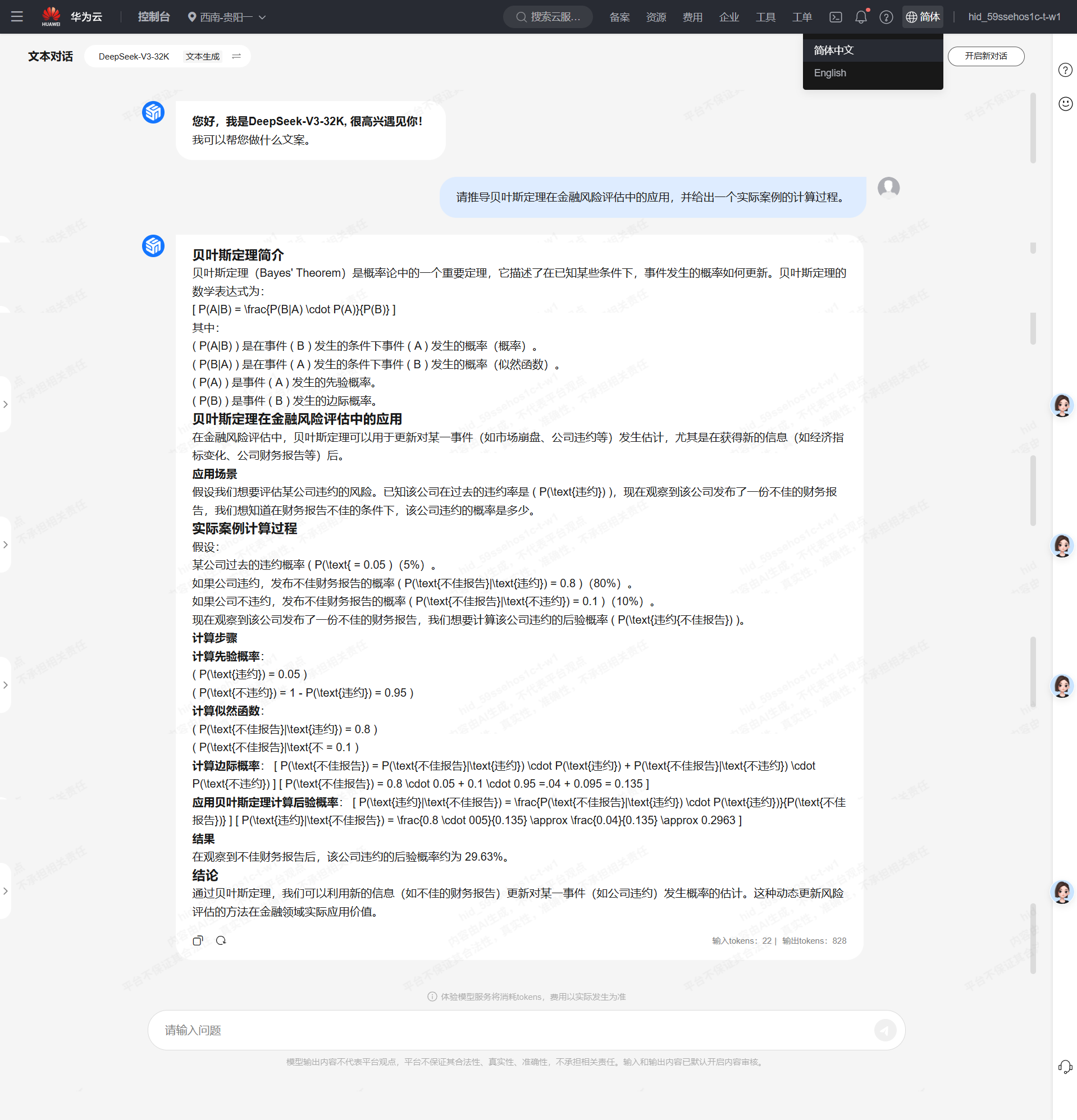This screenshot has width=1077, height=1120.
Task: Click the third assistant avatar on right edge
Action: (x=1063, y=685)
